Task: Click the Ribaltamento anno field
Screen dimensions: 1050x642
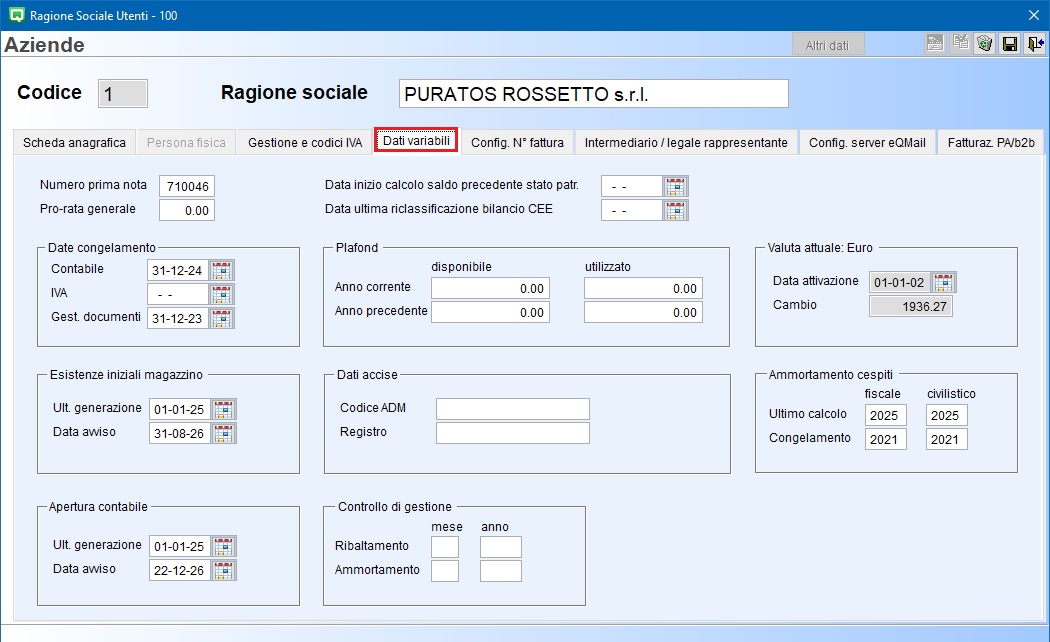Action: coord(501,547)
